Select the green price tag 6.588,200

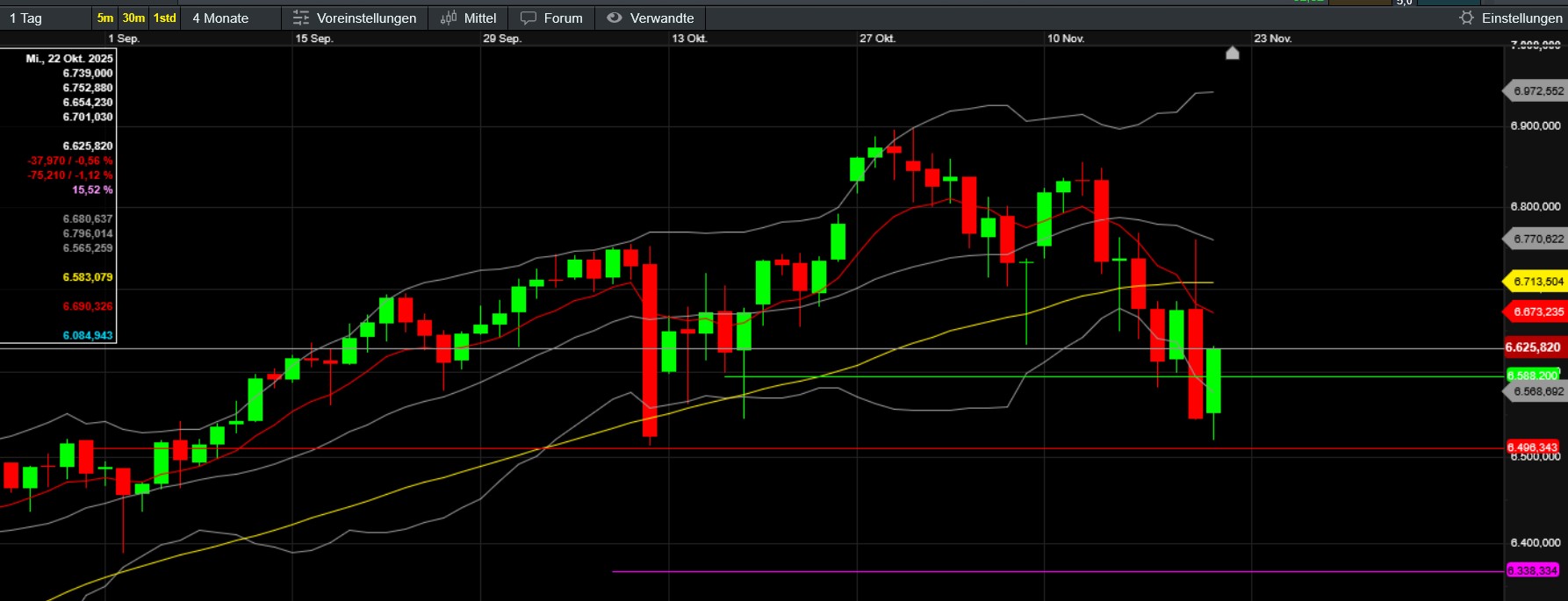tap(1533, 376)
